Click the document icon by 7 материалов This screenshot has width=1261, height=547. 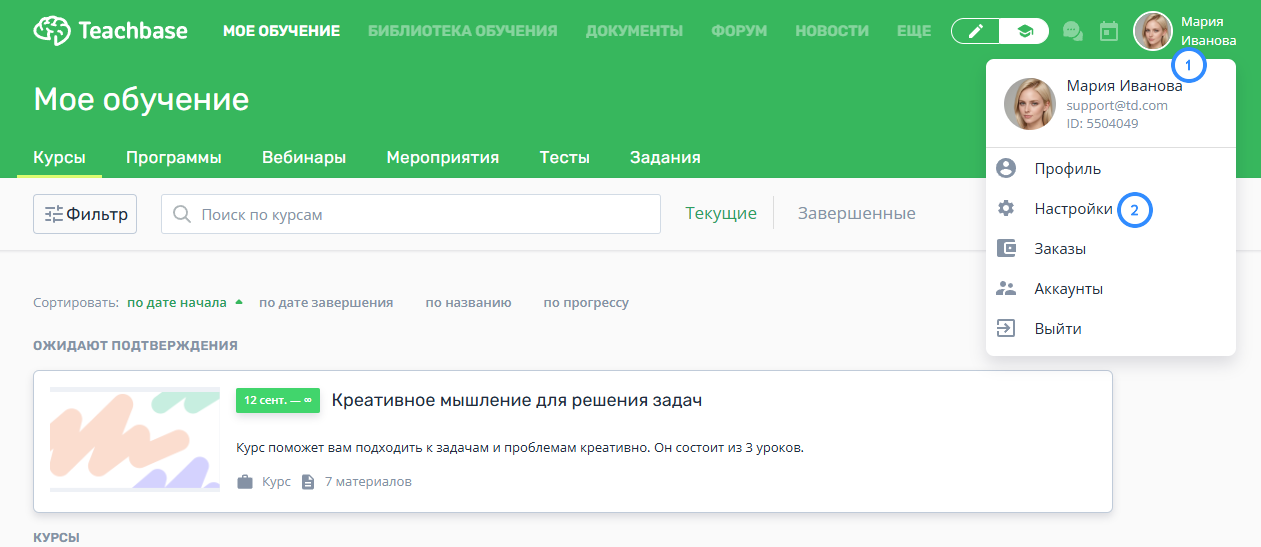[308, 482]
